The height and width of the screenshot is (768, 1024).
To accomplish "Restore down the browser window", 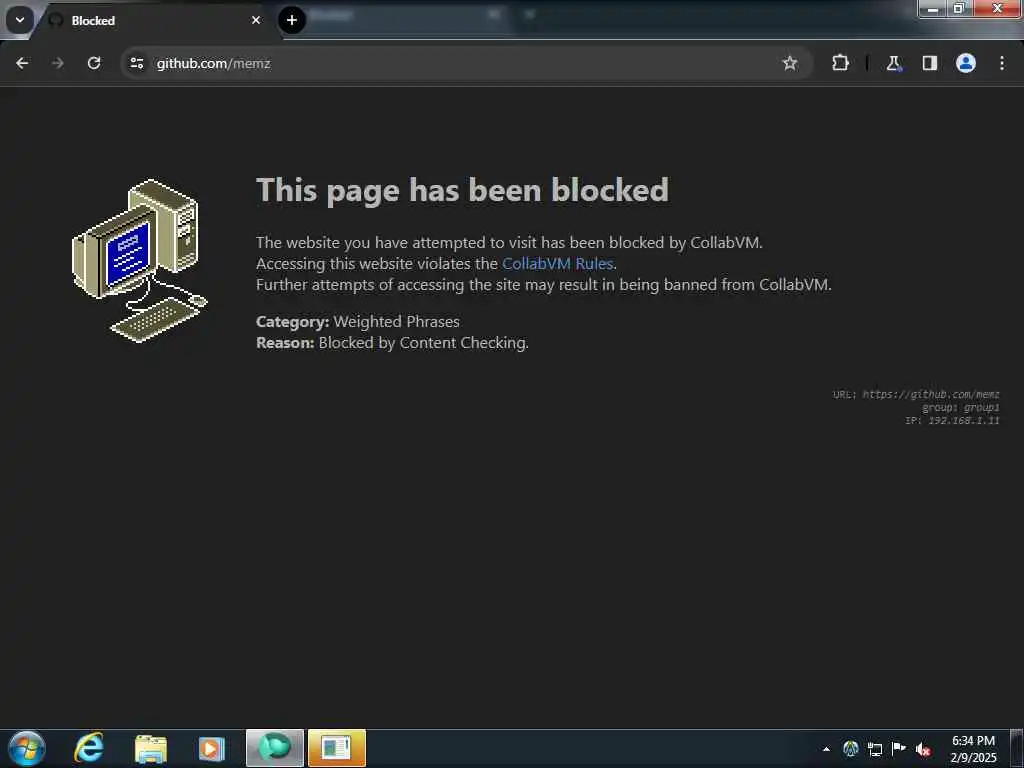I will point(959,9).
